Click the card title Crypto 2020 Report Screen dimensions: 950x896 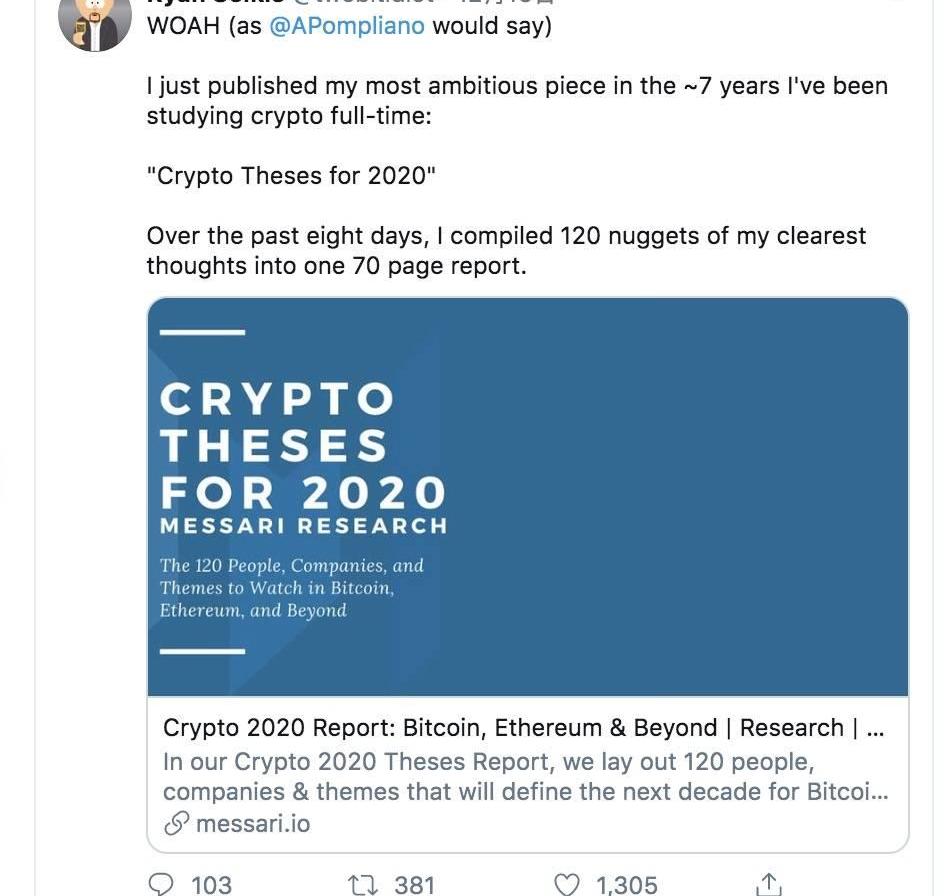[x=523, y=727]
